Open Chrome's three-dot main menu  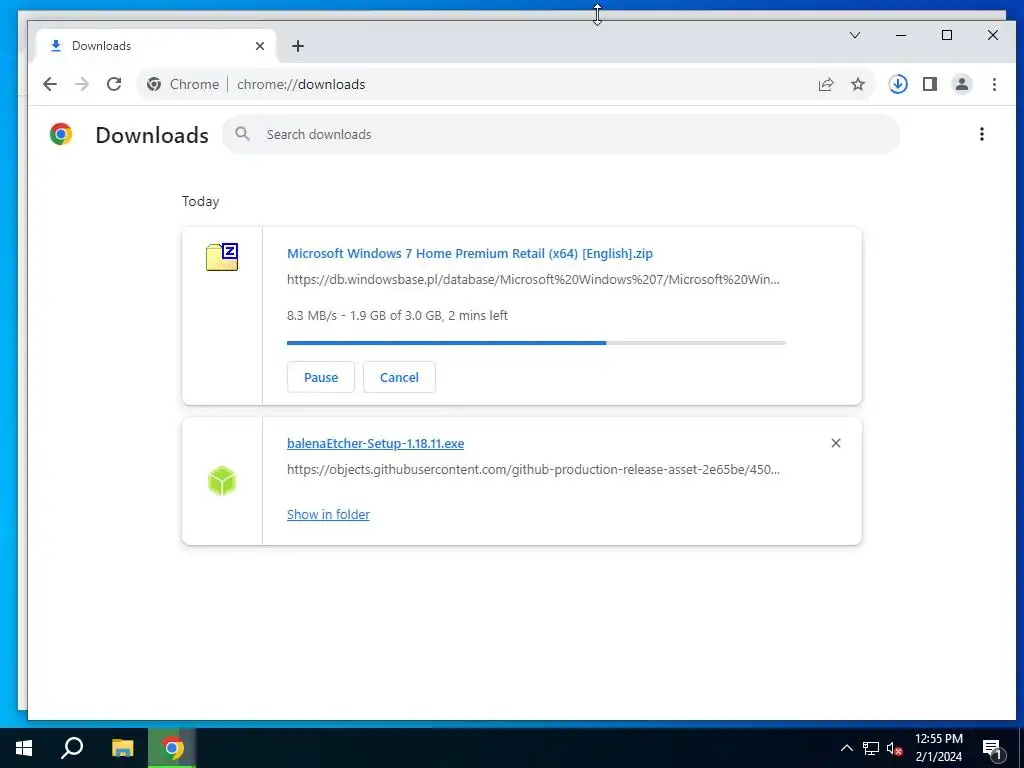point(994,84)
